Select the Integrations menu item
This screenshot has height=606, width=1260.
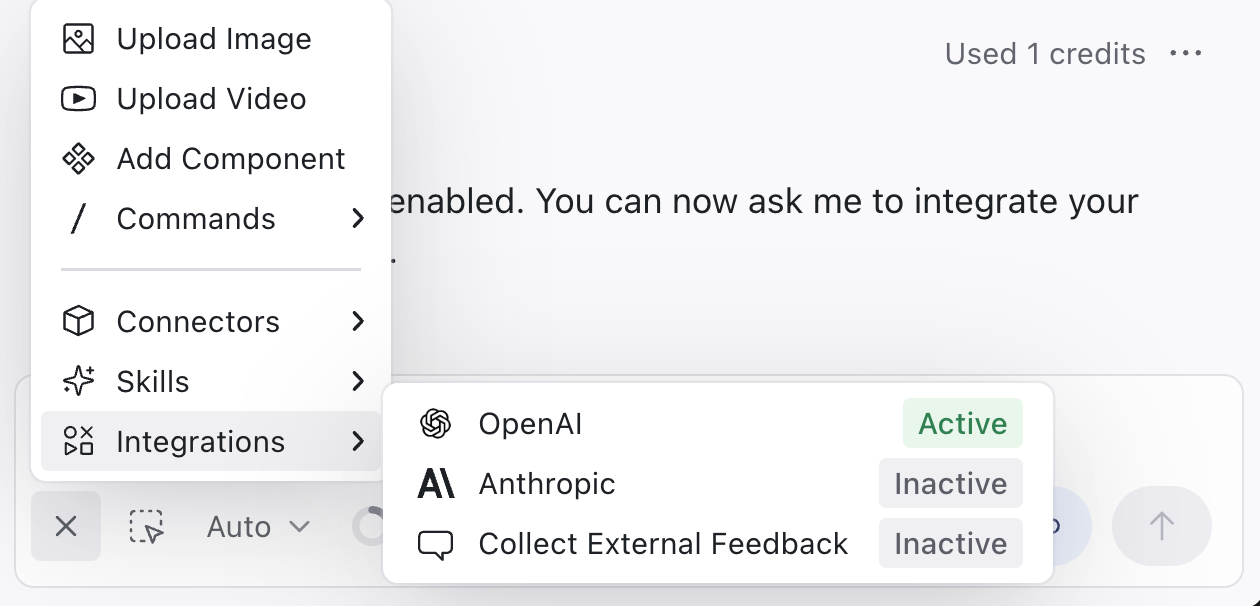pos(200,442)
